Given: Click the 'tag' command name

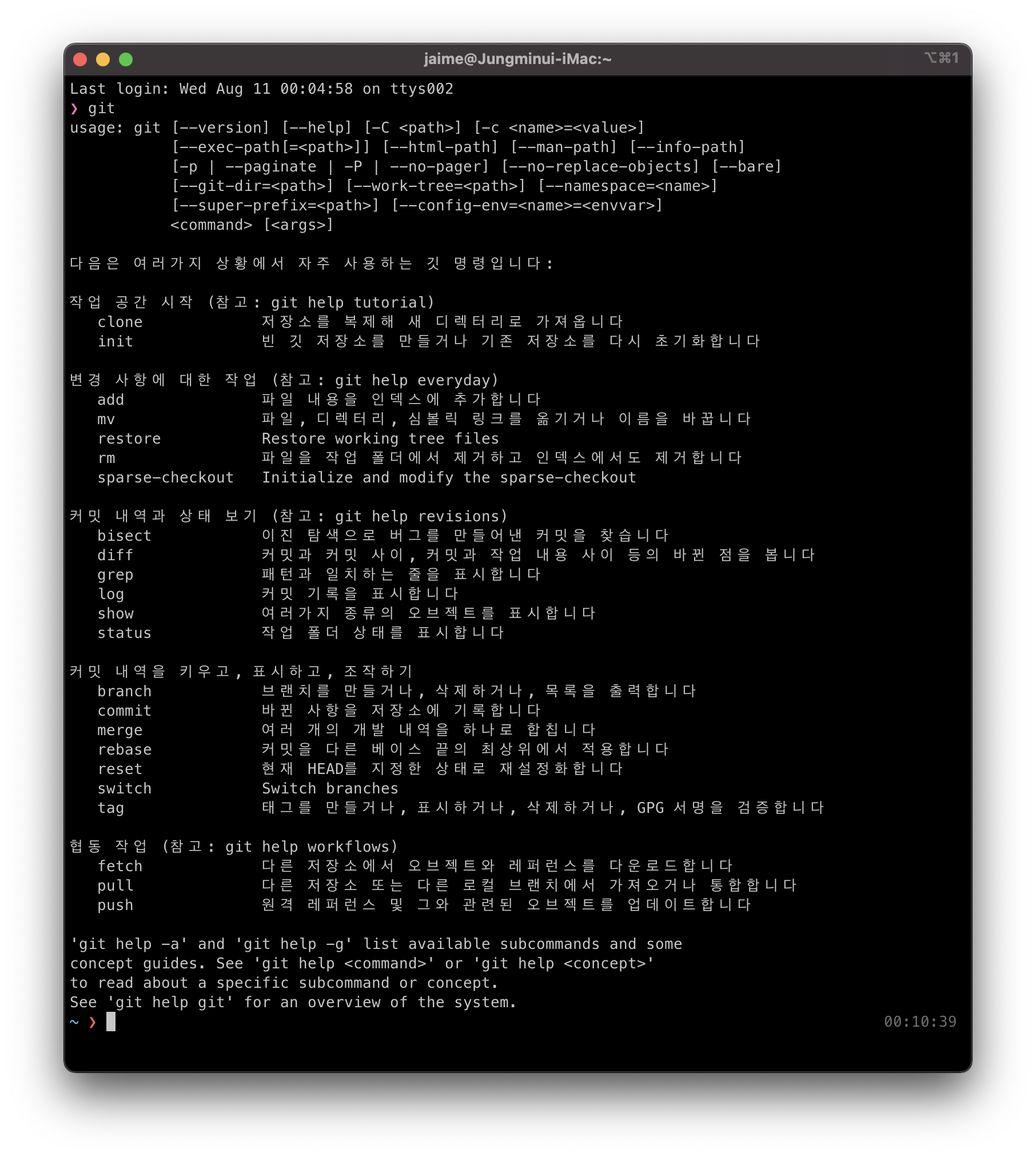Looking at the screenshot, I should pyautogui.click(x=111, y=808).
